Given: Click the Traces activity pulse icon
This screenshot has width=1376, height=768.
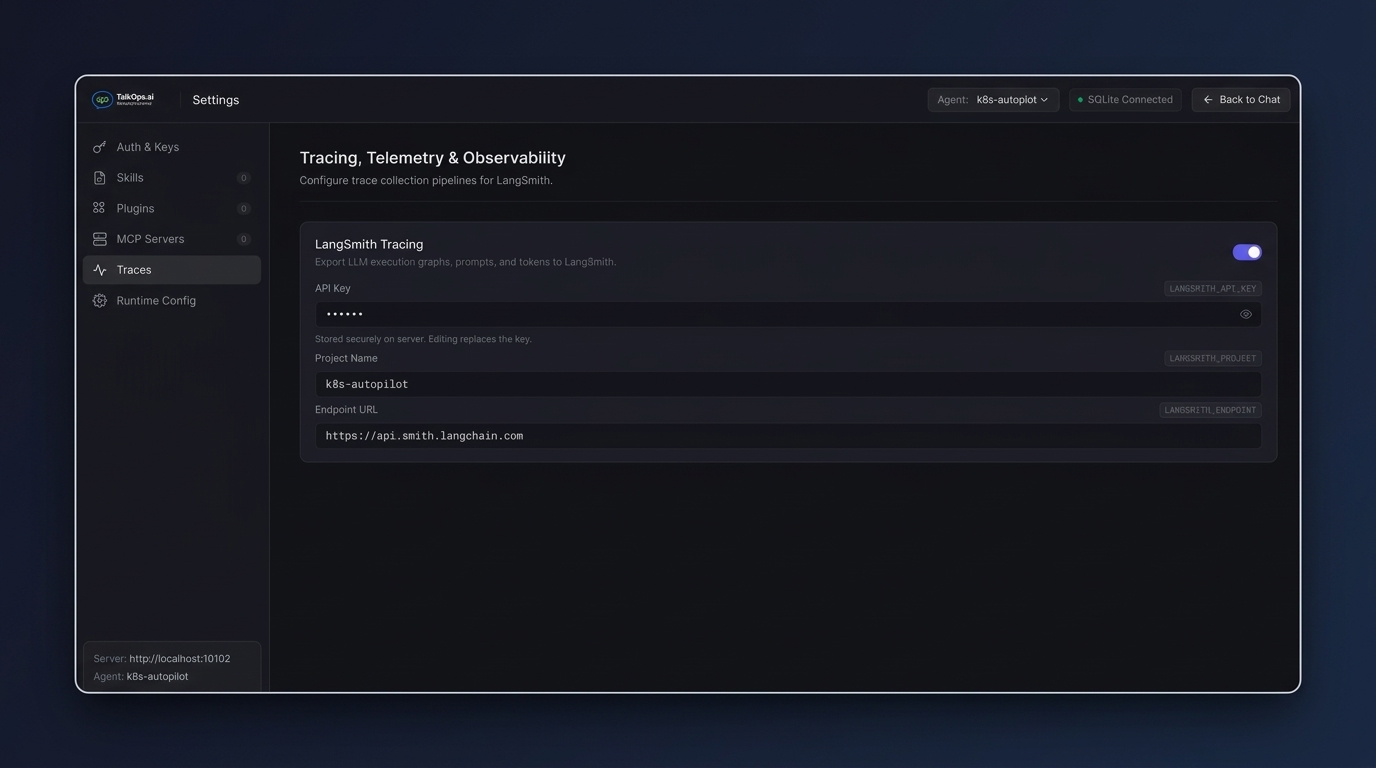Looking at the screenshot, I should click(99, 270).
